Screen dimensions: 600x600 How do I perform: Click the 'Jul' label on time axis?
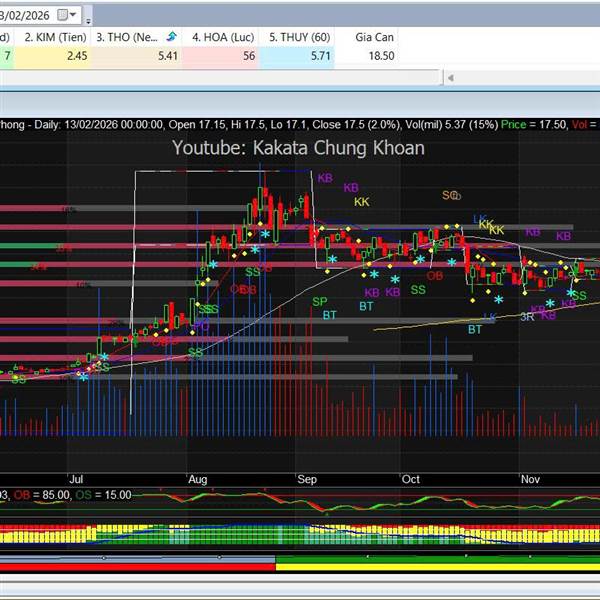[x=76, y=479]
